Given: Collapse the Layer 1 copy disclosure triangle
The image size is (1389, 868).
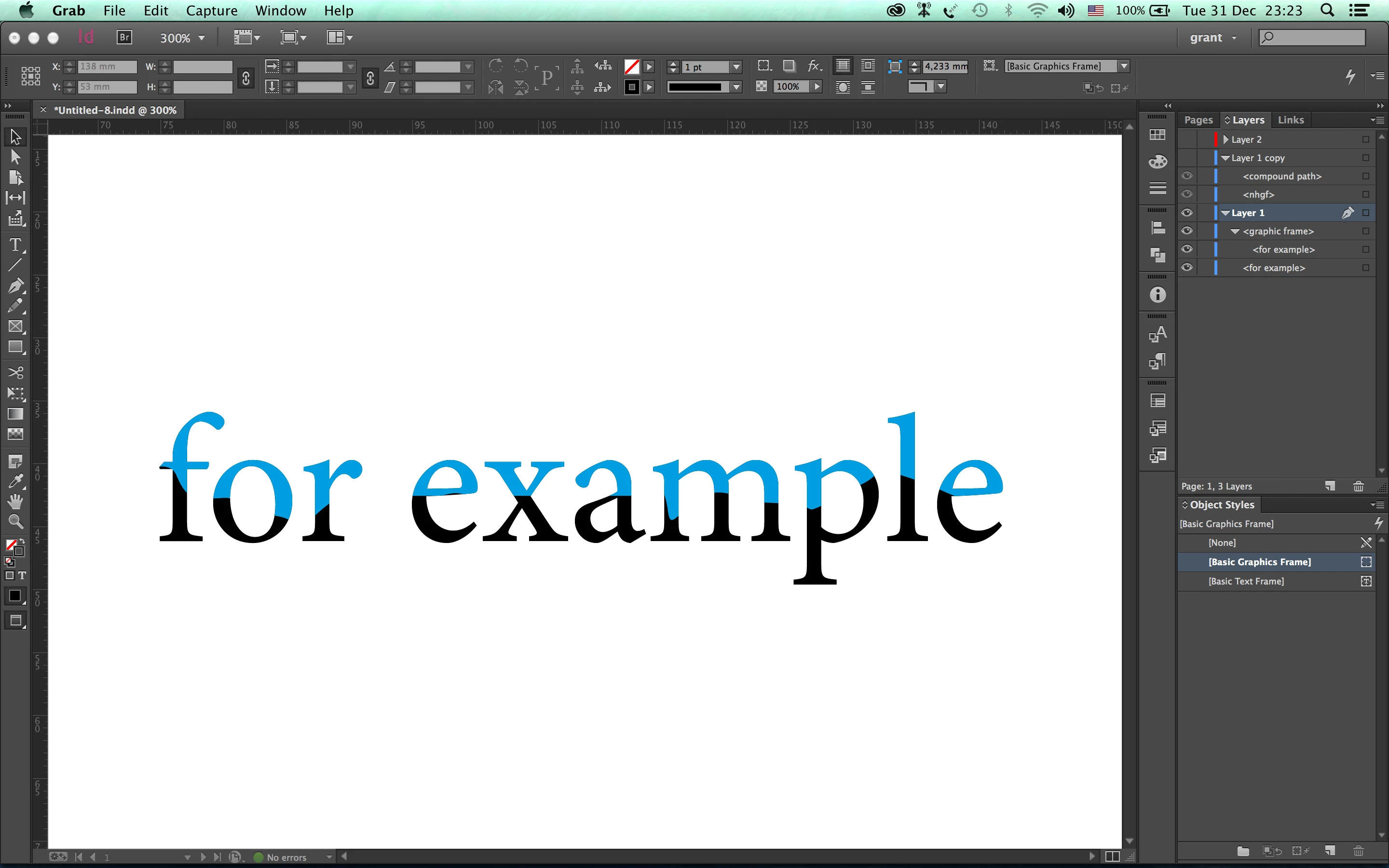Looking at the screenshot, I should 1226,158.
